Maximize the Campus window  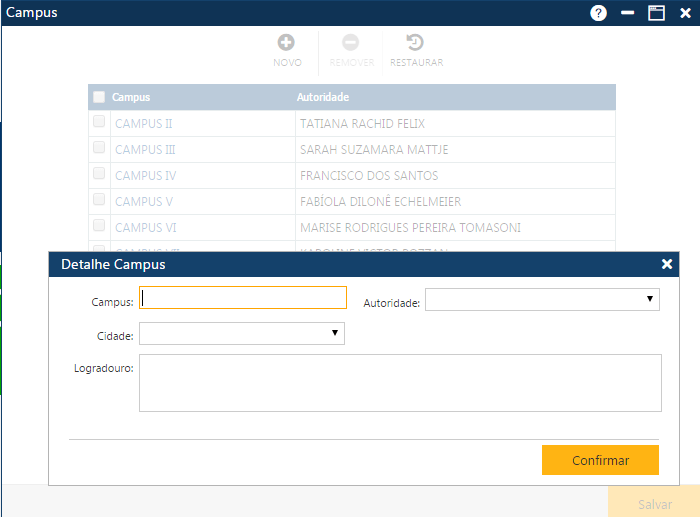point(656,13)
